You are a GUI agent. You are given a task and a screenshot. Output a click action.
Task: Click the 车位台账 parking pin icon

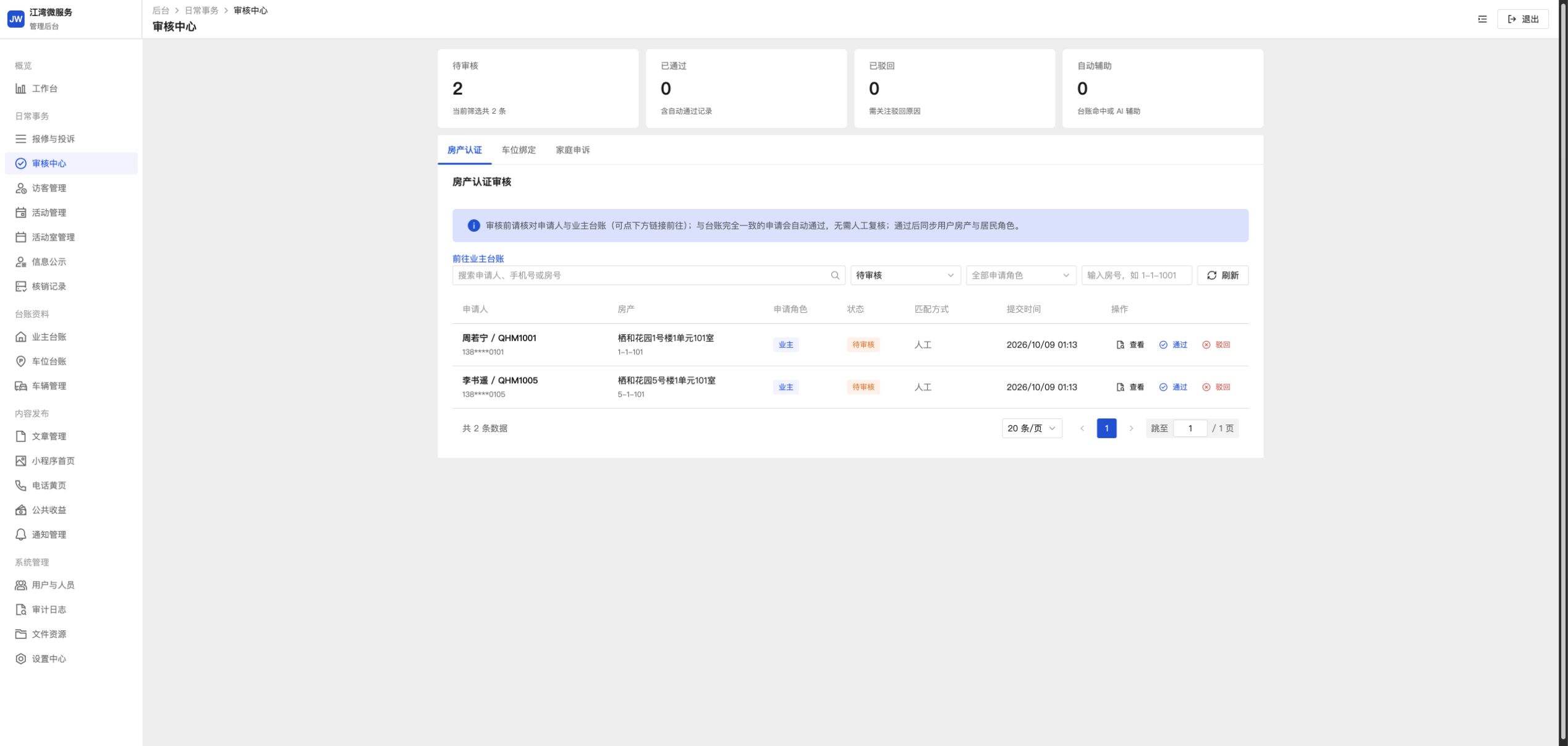(x=20, y=362)
